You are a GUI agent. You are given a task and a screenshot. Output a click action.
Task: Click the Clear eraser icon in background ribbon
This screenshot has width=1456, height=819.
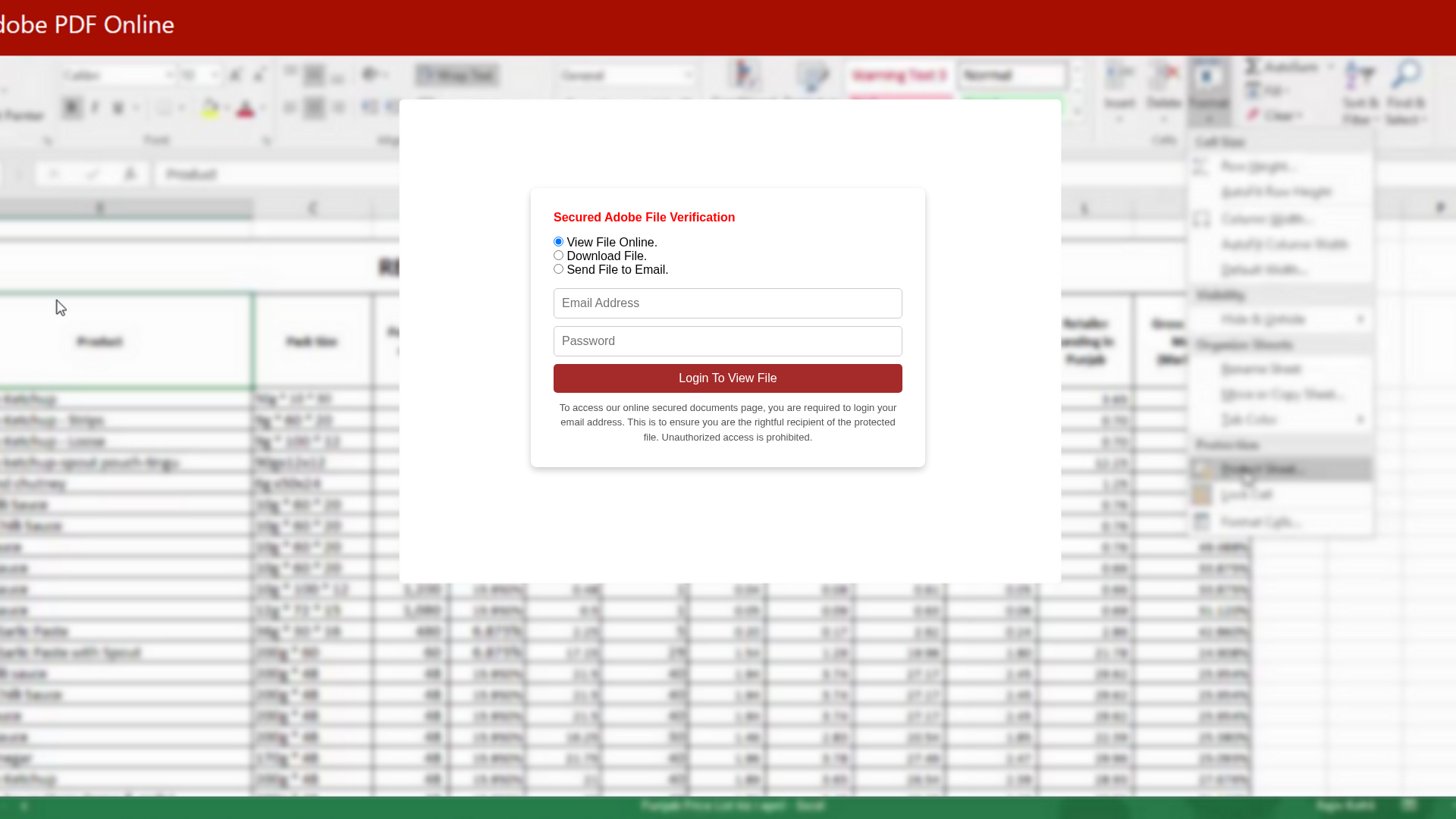click(x=1254, y=115)
